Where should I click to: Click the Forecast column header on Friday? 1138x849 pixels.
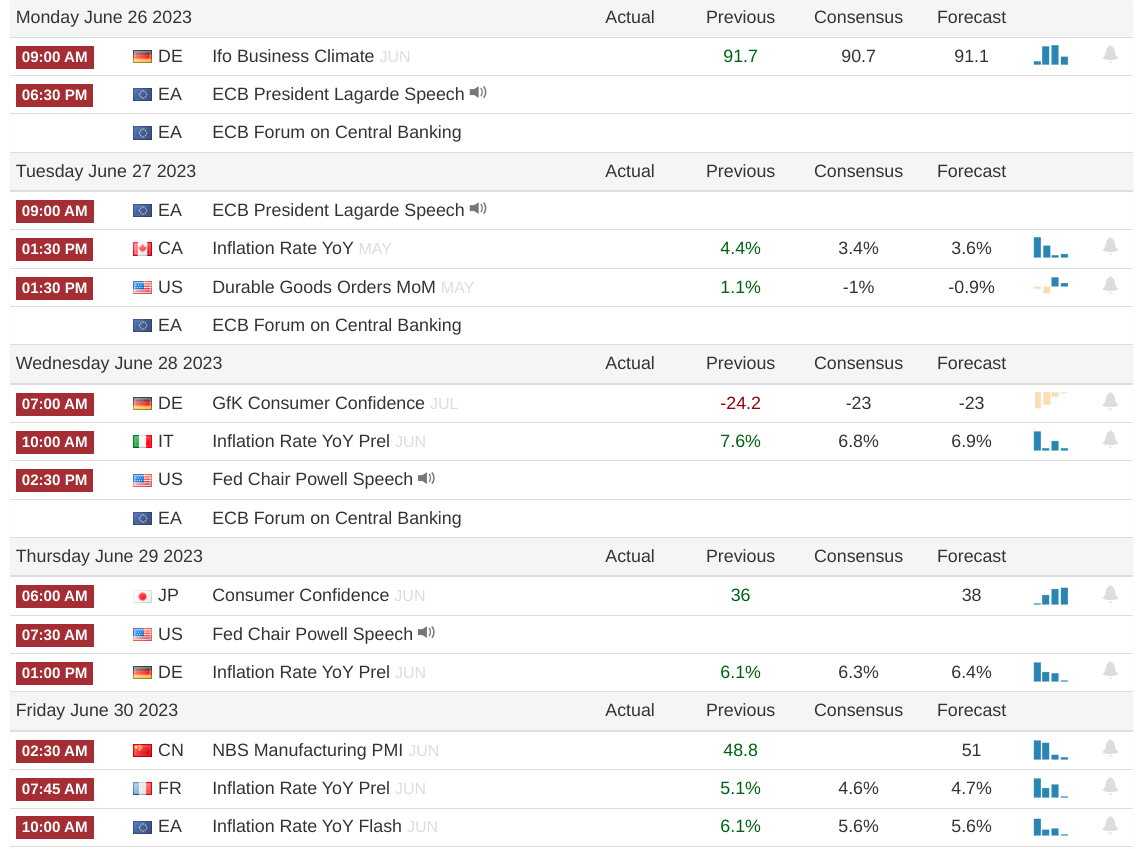(x=971, y=710)
